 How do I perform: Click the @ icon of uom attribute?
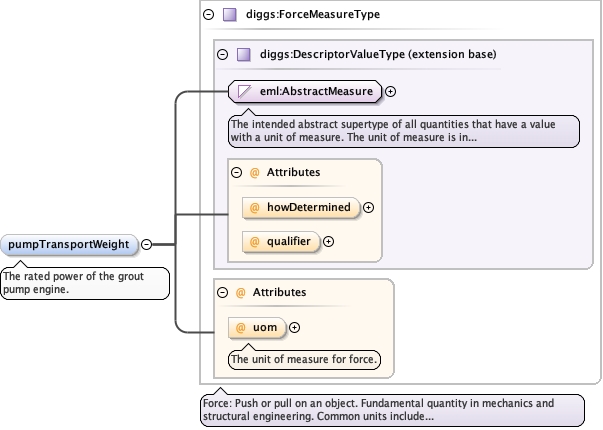240,327
